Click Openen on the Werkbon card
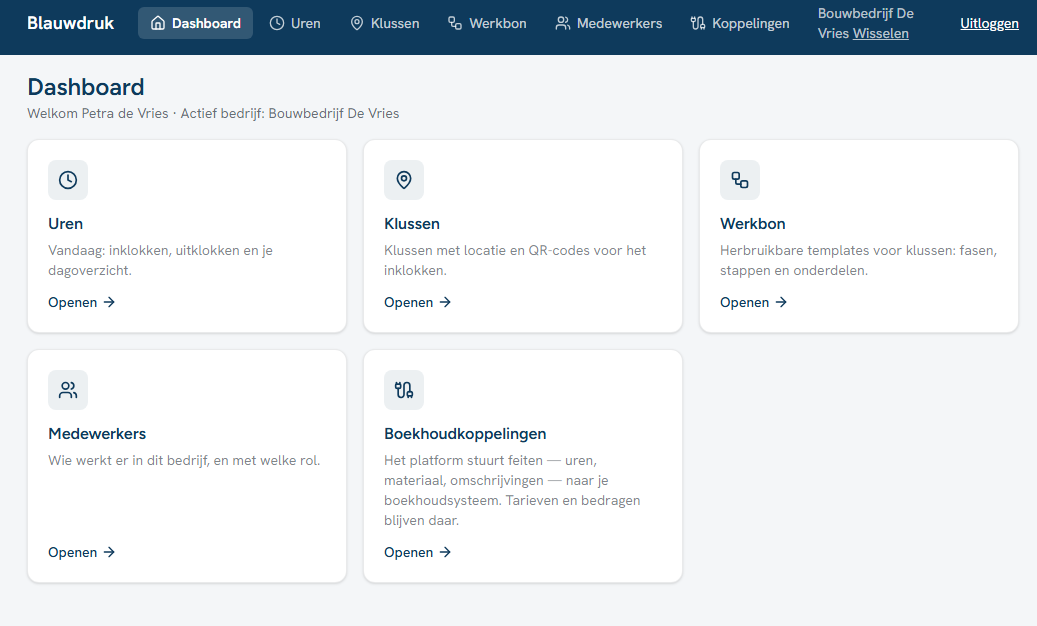The height and width of the screenshot is (626, 1037). [754, 302]
